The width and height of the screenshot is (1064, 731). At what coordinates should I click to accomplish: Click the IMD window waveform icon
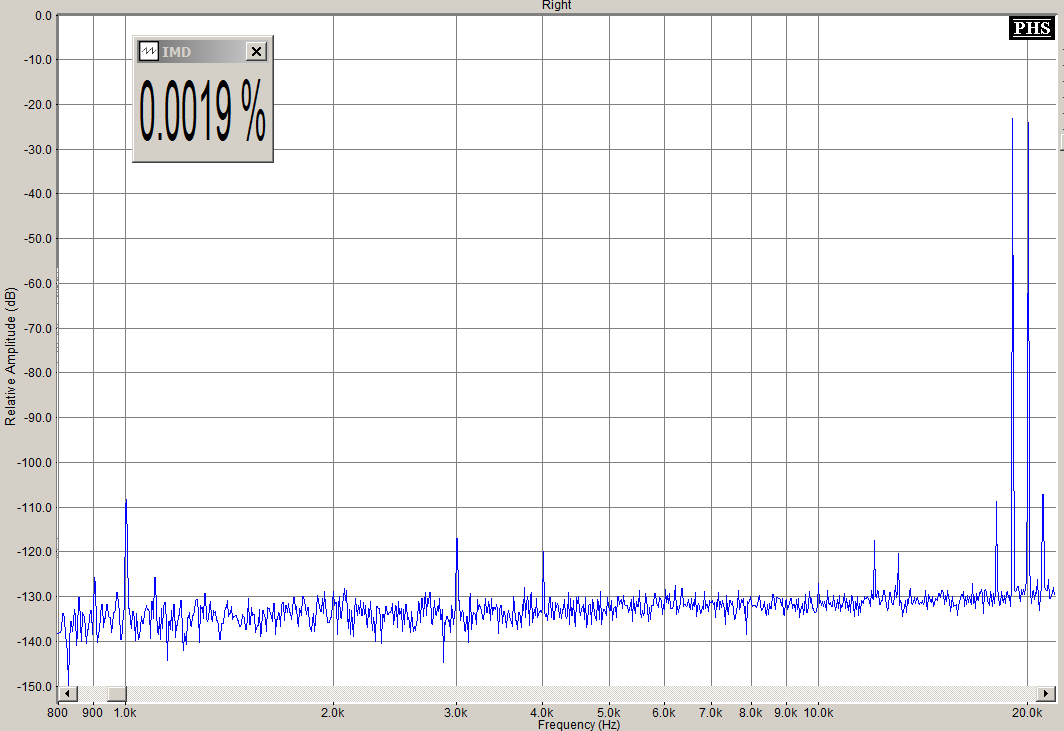[149, 52]
